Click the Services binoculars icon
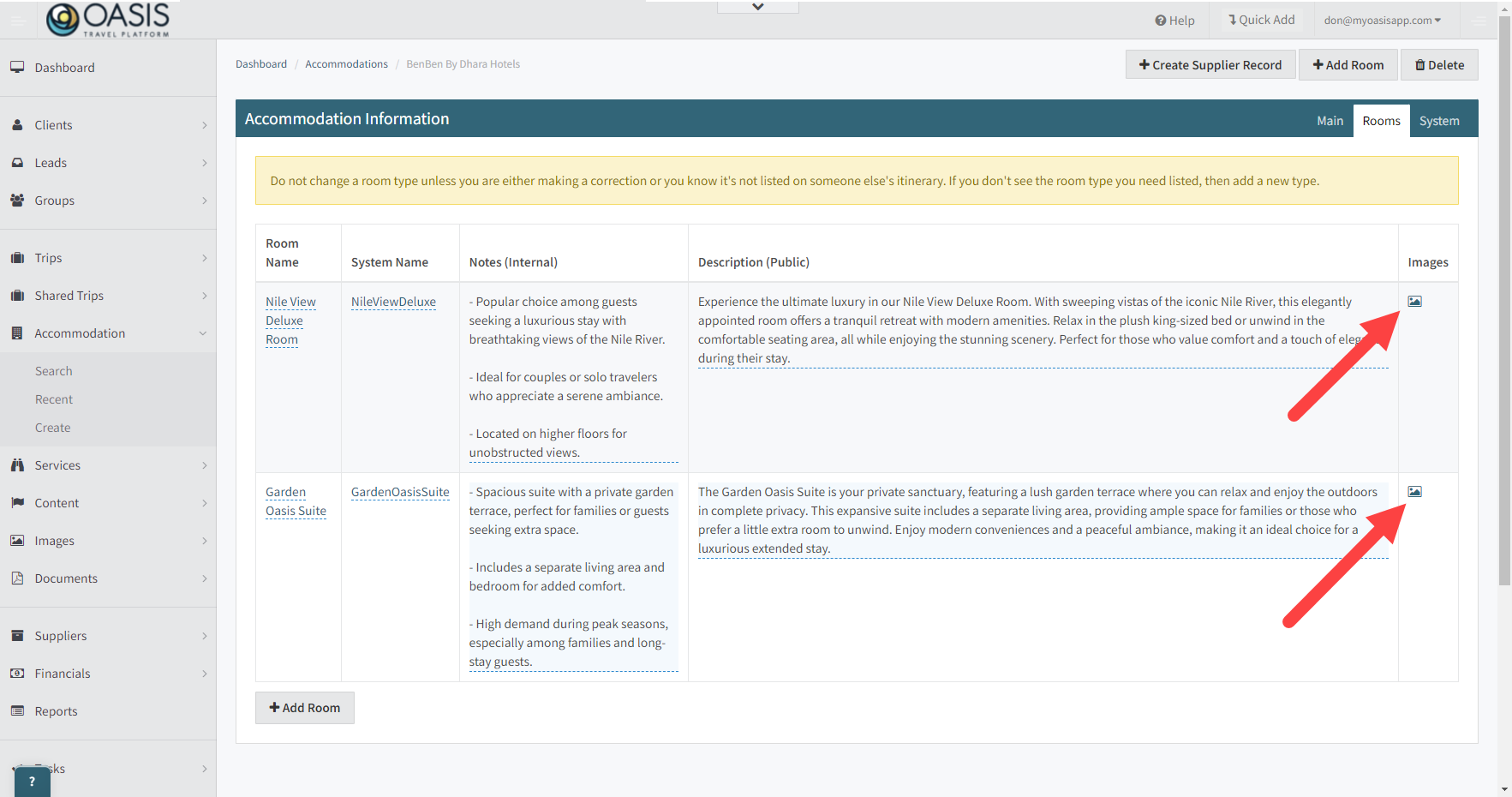 pos(17,464)
